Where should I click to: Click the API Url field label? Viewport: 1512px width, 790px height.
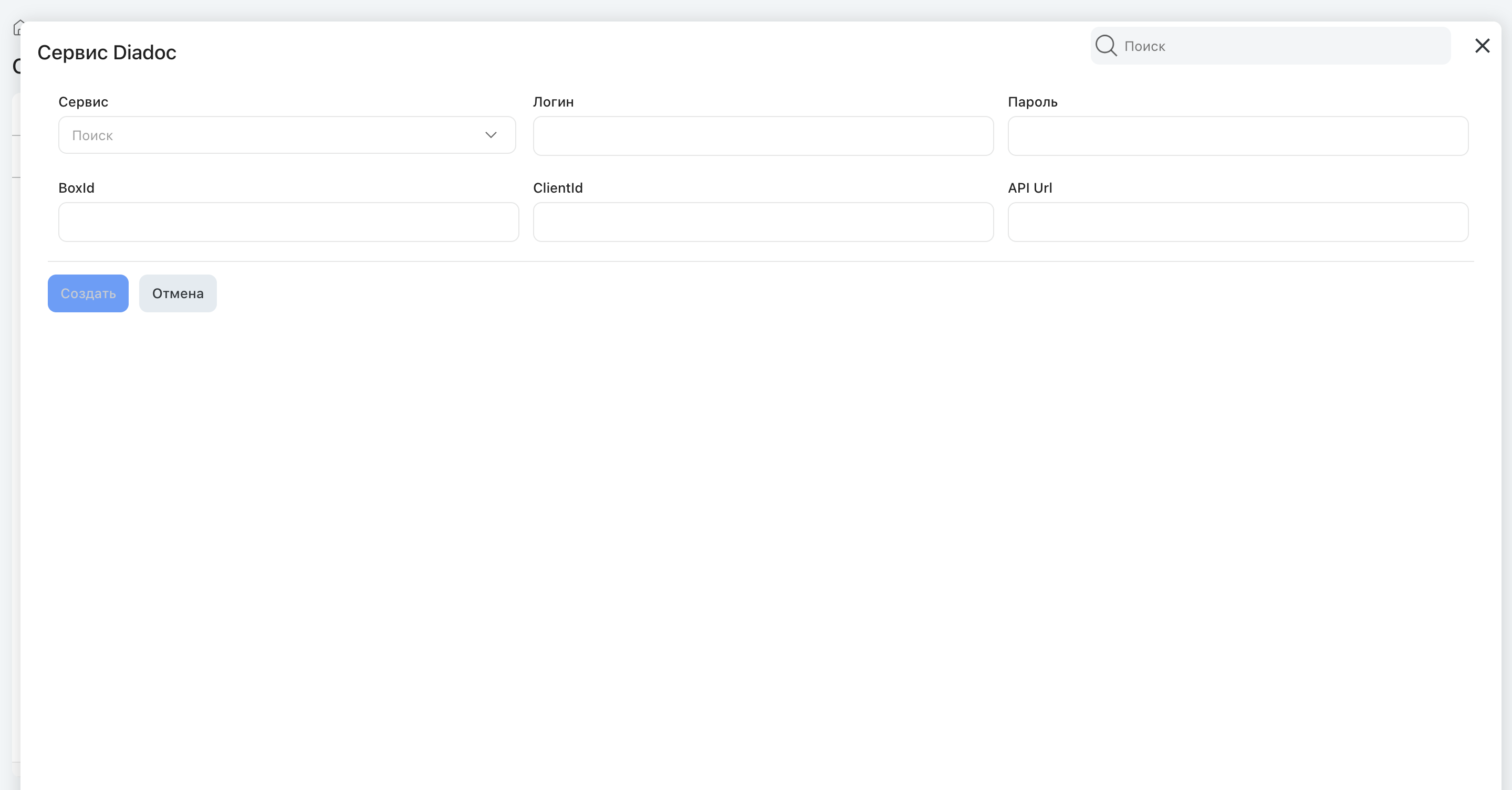[1030, 188]
